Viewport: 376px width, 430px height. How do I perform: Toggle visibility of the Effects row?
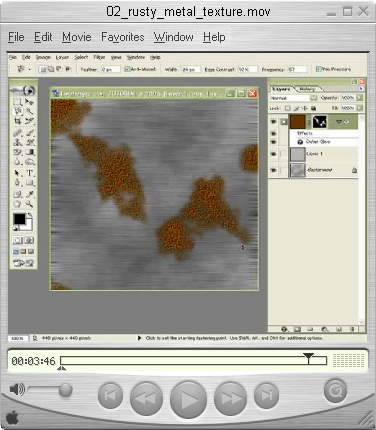pos(273,133)
